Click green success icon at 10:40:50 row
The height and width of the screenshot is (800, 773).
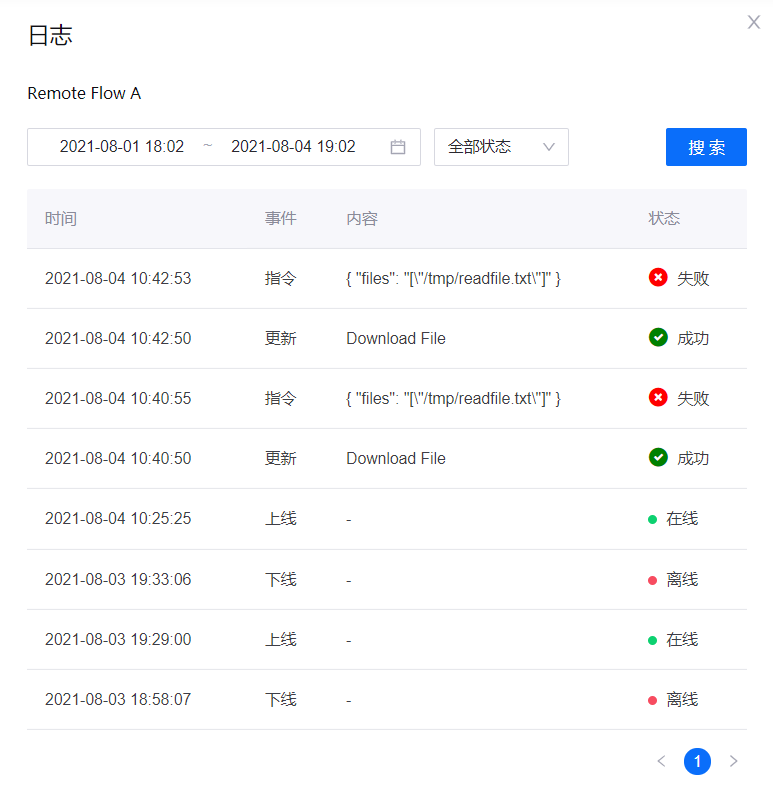[x=658, y=458]
